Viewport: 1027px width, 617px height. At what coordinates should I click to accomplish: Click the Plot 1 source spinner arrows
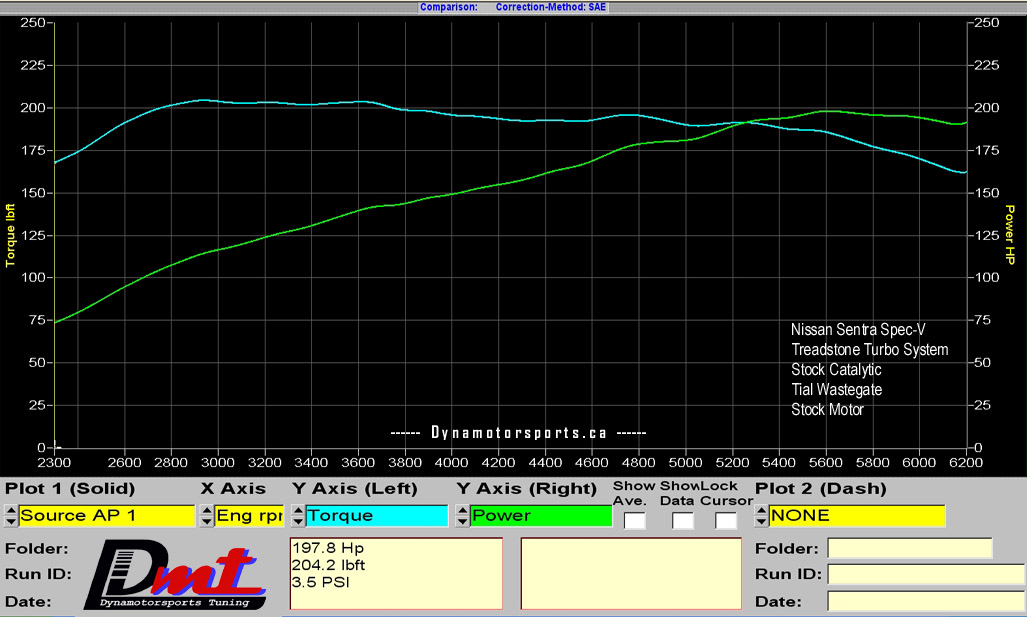[x=11, y=515]
